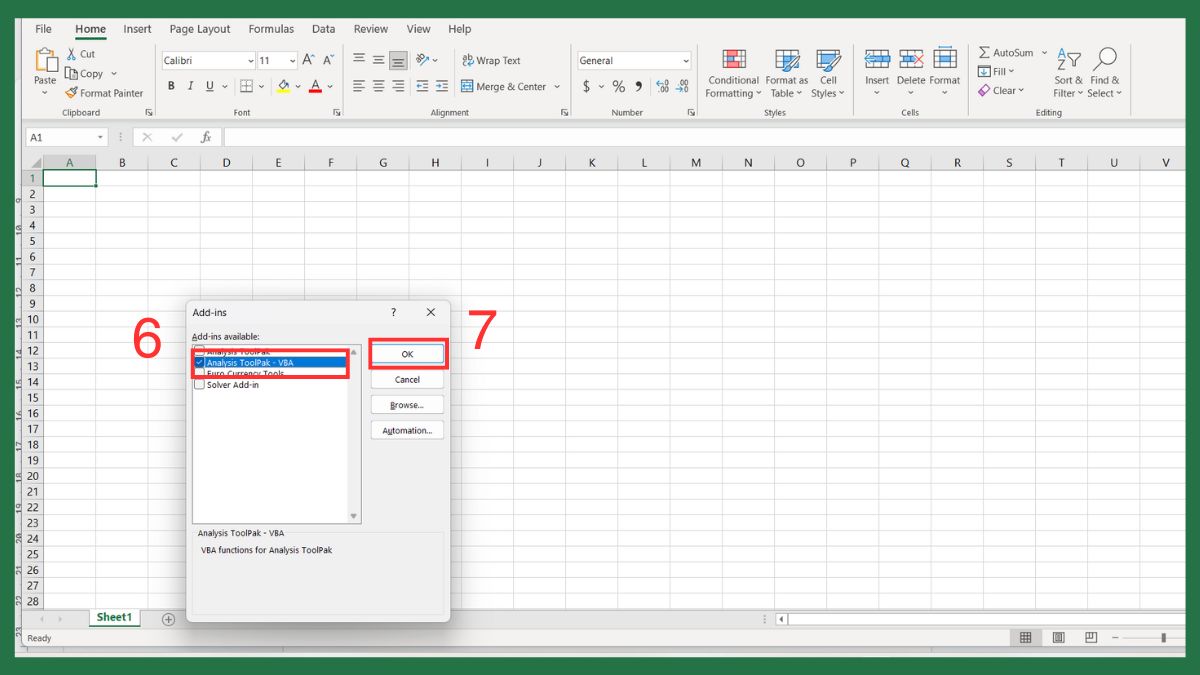
Task: Uncheck the Analysis ToolPak - VBA add-in
Action: click(199, 363)
